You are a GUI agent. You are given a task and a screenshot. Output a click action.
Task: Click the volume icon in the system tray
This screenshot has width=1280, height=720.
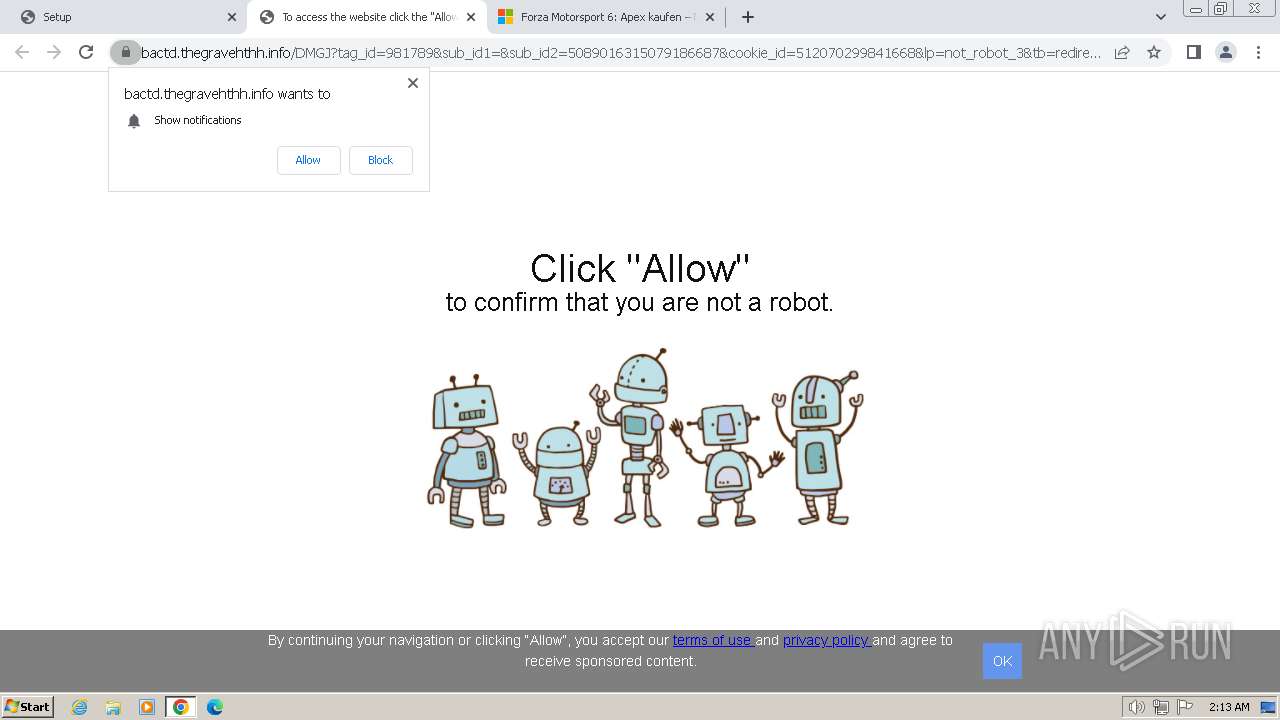click(x=1136, y=707)
